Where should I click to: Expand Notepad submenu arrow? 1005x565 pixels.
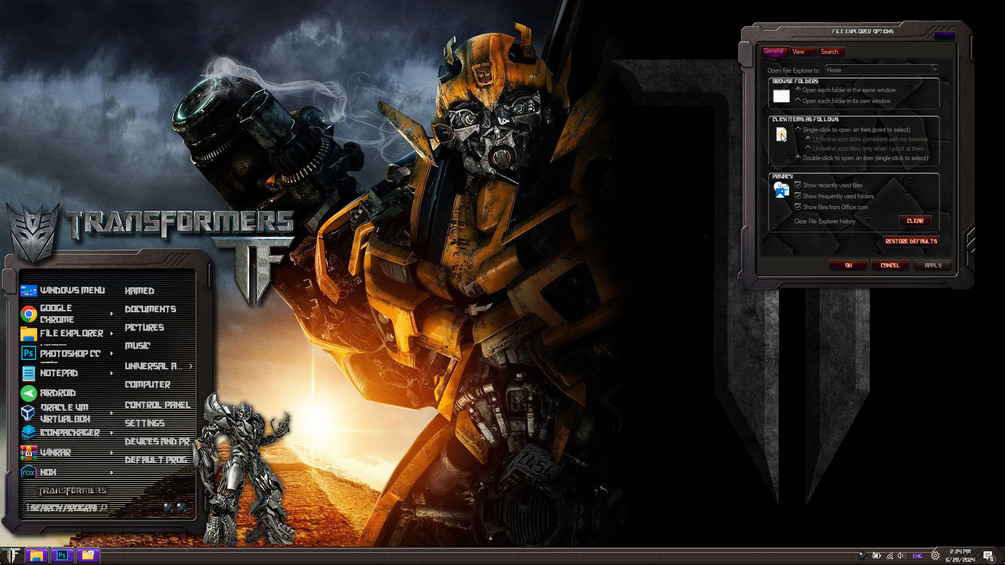click(x=112, y=373)
